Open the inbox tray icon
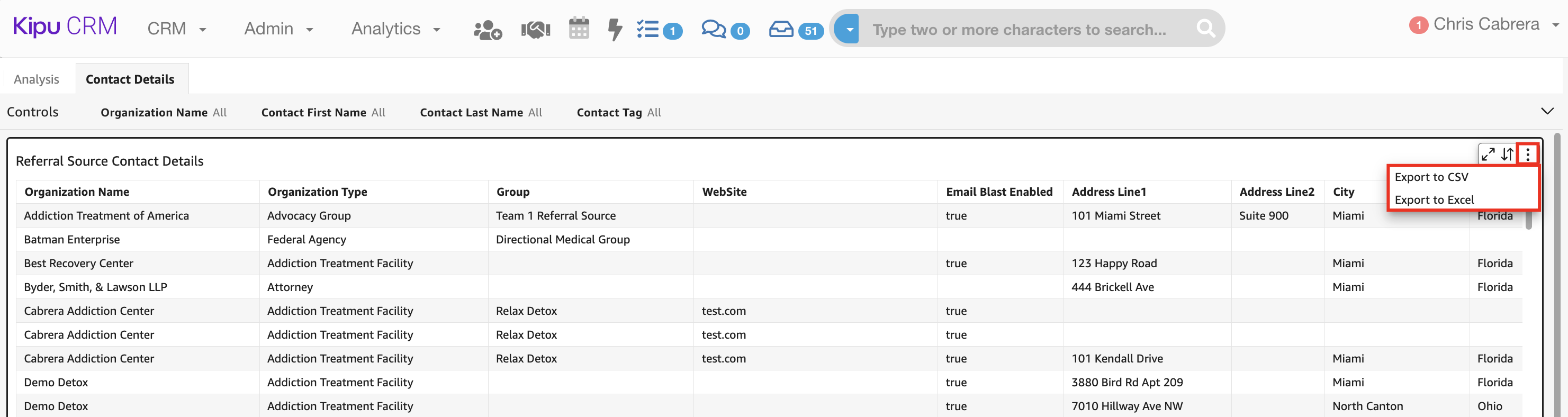The image size is (1568, 417). point(781,29)
